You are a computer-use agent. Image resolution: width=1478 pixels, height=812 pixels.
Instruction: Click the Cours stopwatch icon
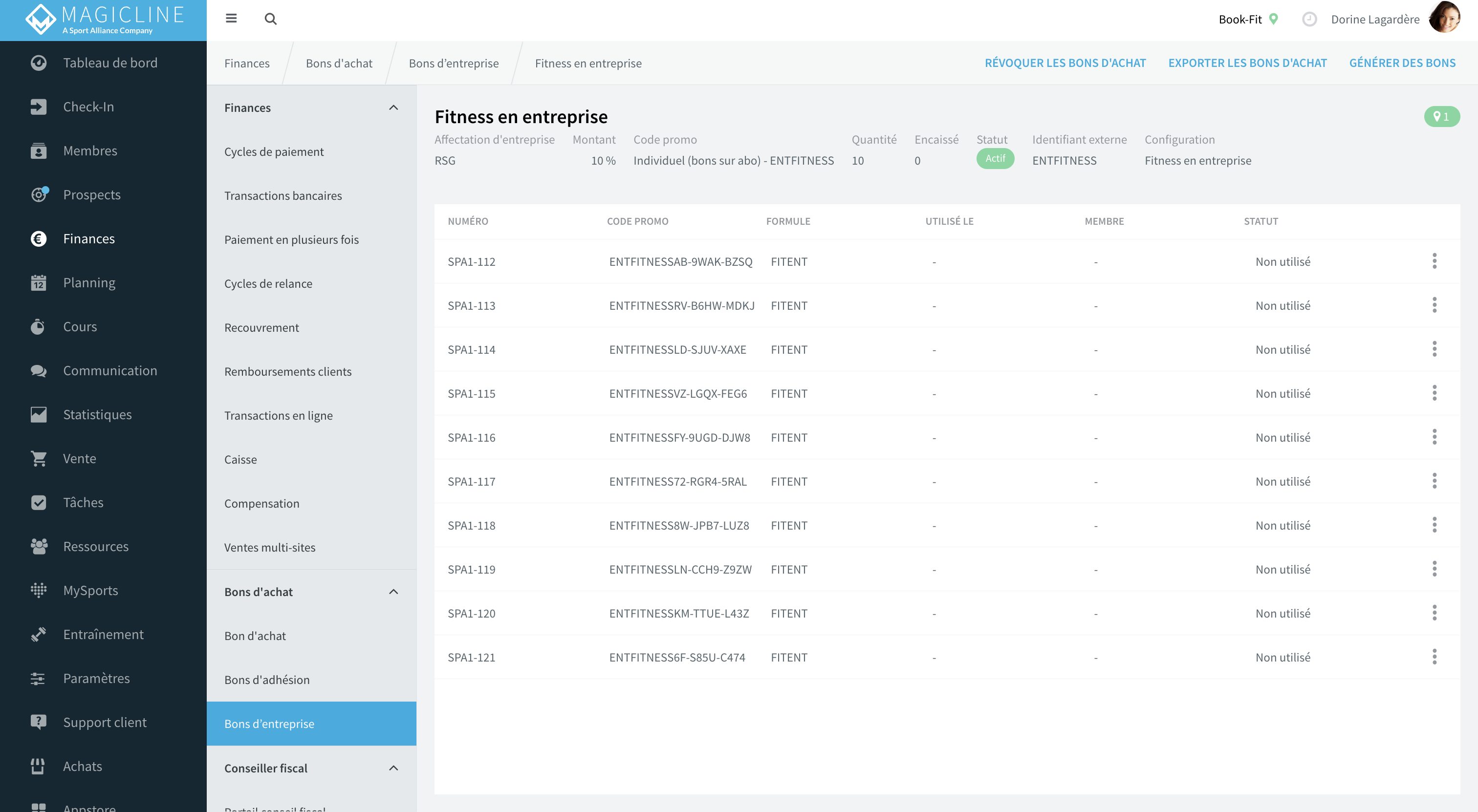[x=39, y=327]
